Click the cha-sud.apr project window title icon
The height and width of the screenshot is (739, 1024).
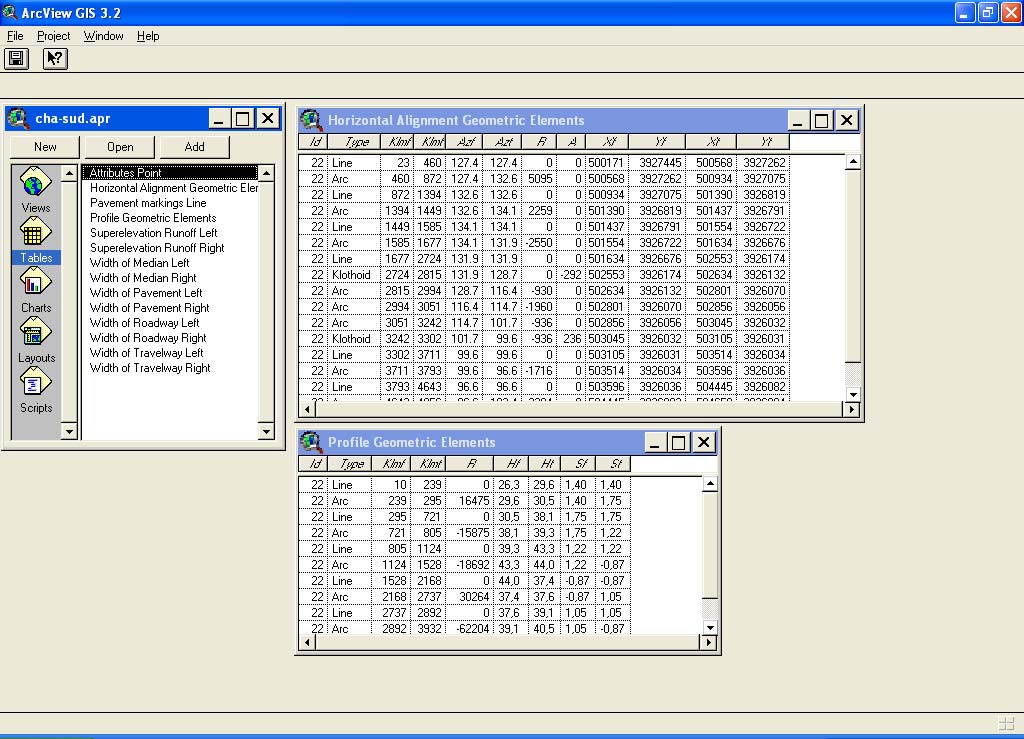pos(18,118)
